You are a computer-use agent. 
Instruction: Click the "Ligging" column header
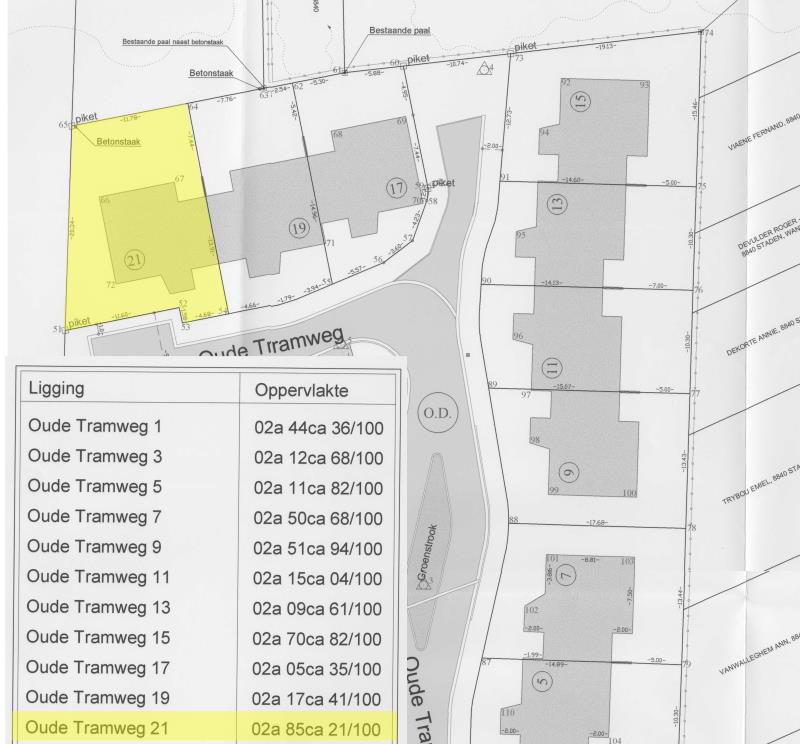coord(56,388)
